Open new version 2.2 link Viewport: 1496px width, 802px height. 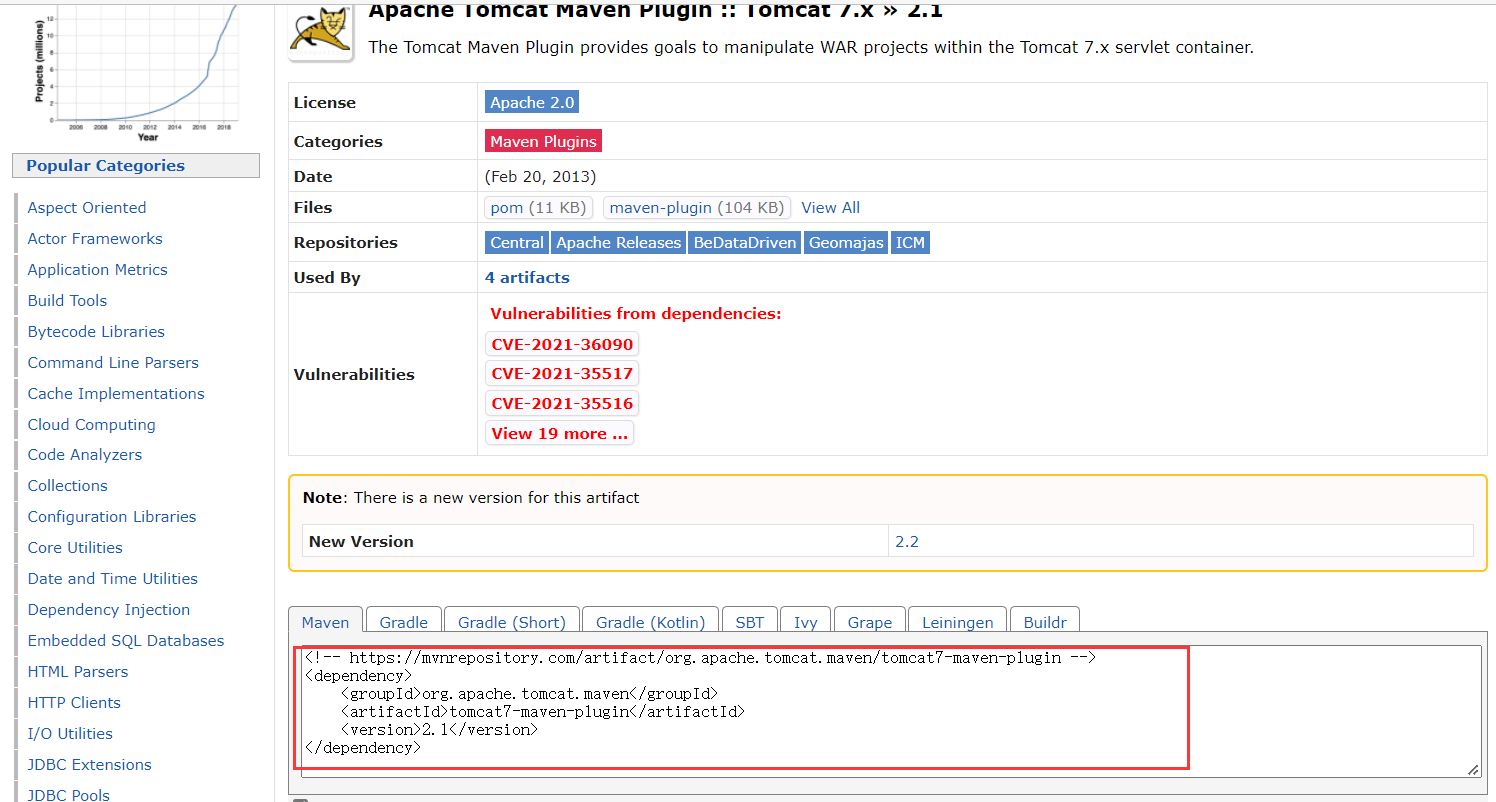(906, 541)
